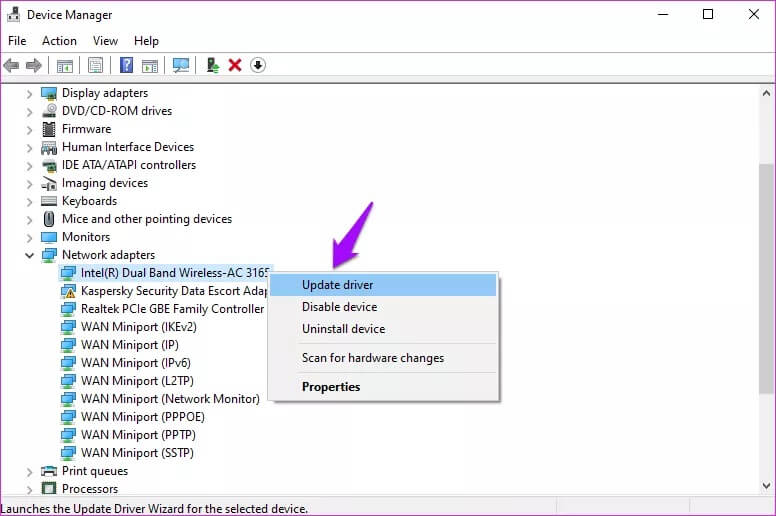This screenshot has height=516, width=776.
Task: Maximize the Device Manager window
Action: [708, 14]
